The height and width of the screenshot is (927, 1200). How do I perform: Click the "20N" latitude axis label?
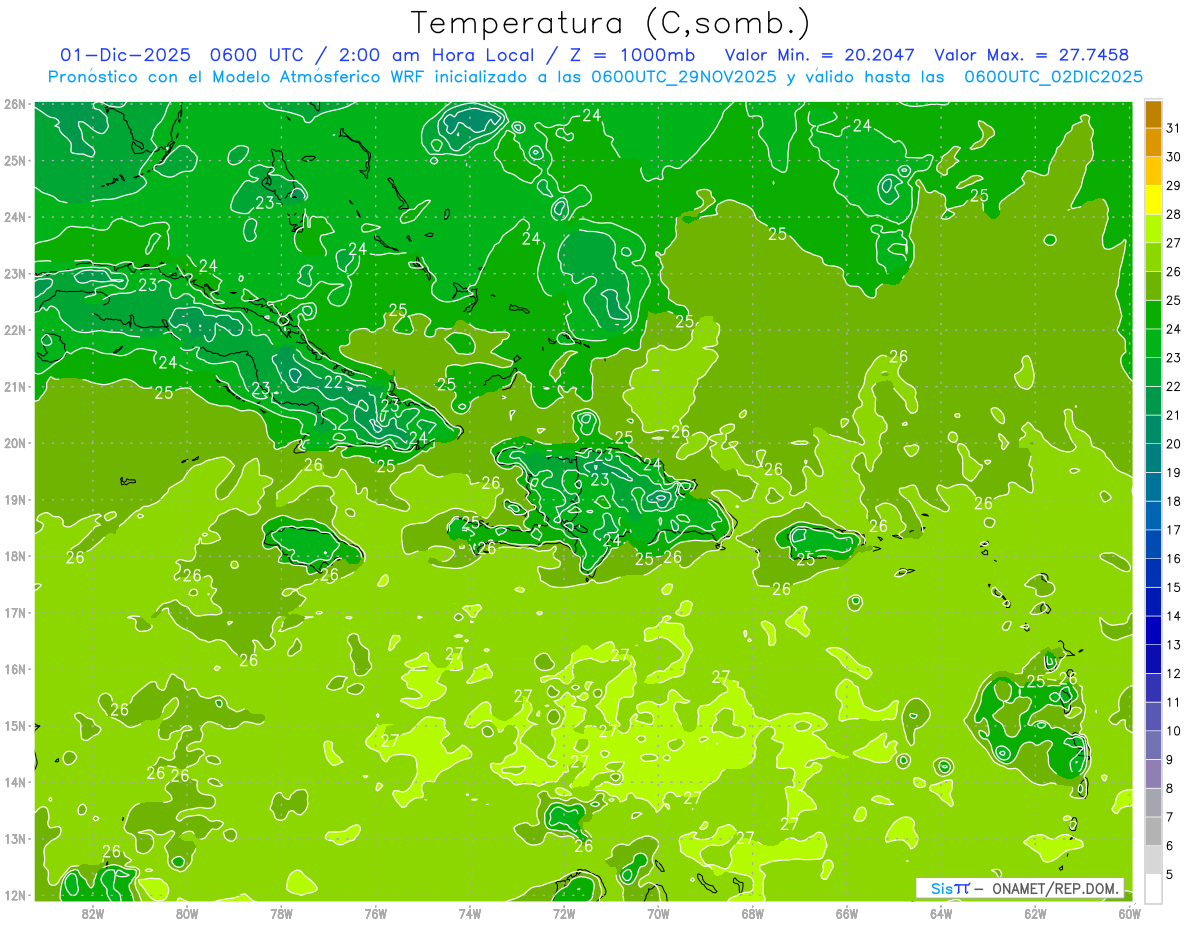15,443
